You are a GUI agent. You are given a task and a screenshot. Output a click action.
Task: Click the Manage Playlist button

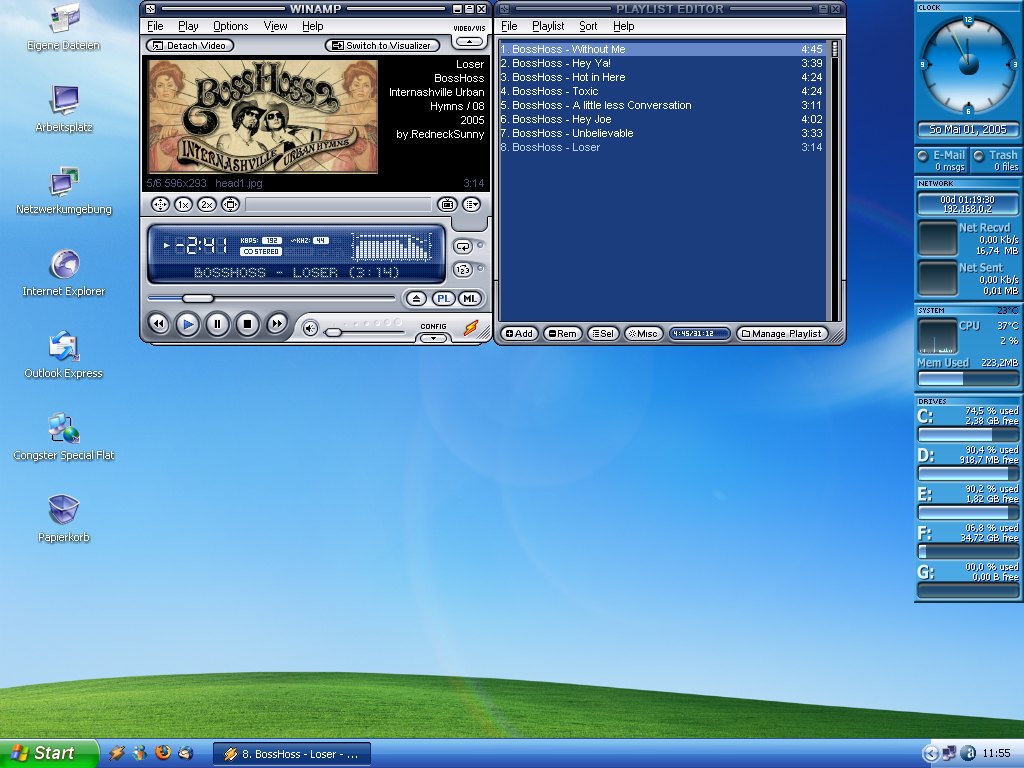coord(782,334)
